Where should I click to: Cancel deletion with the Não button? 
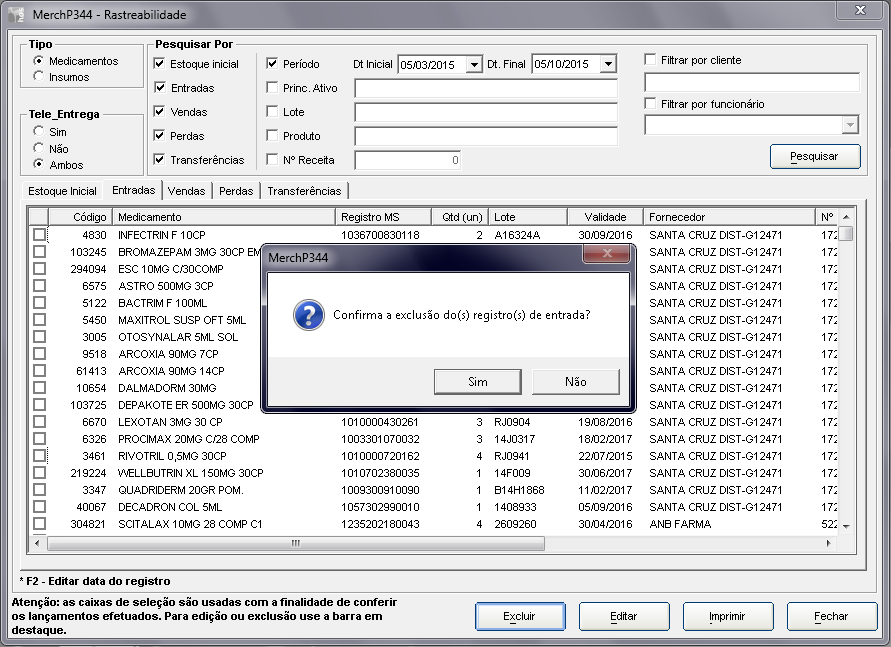click(x=575, y=382)
